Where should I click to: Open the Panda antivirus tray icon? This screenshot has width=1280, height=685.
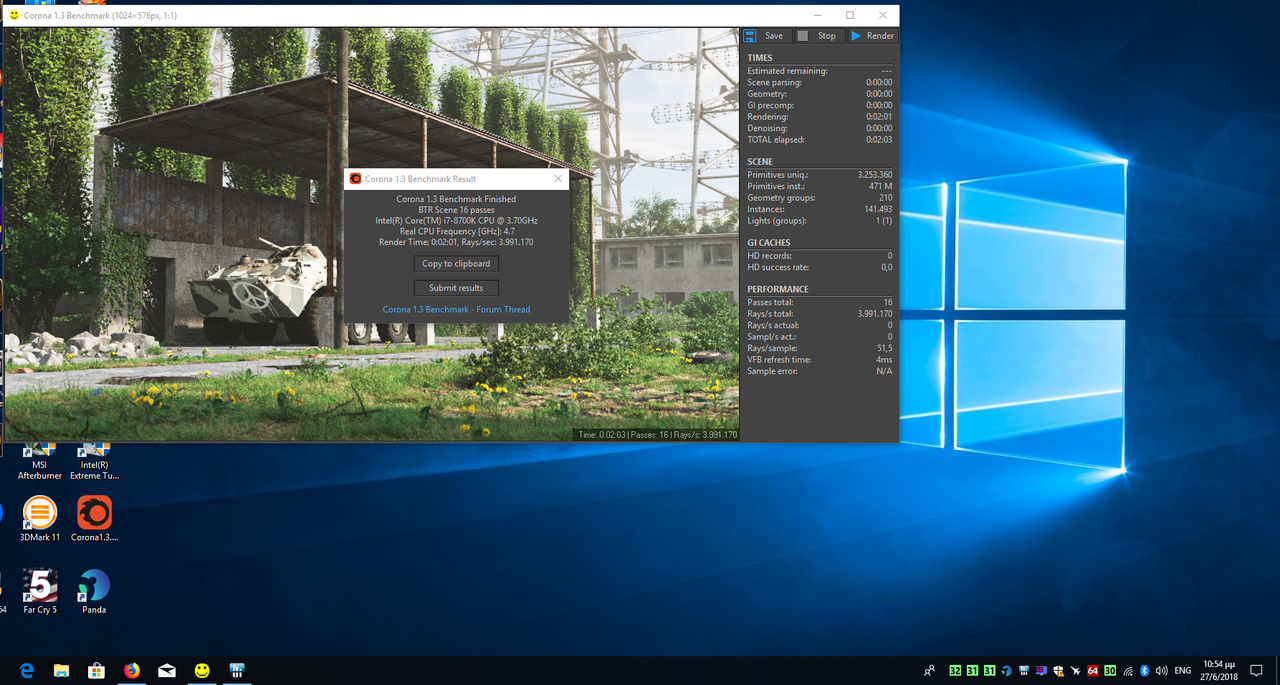[1007, 671]
